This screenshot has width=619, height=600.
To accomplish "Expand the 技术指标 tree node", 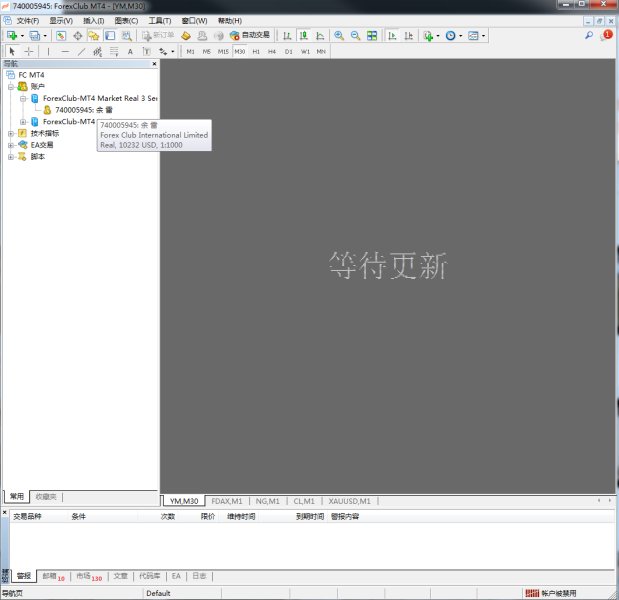I will click(x=11, y=133).
